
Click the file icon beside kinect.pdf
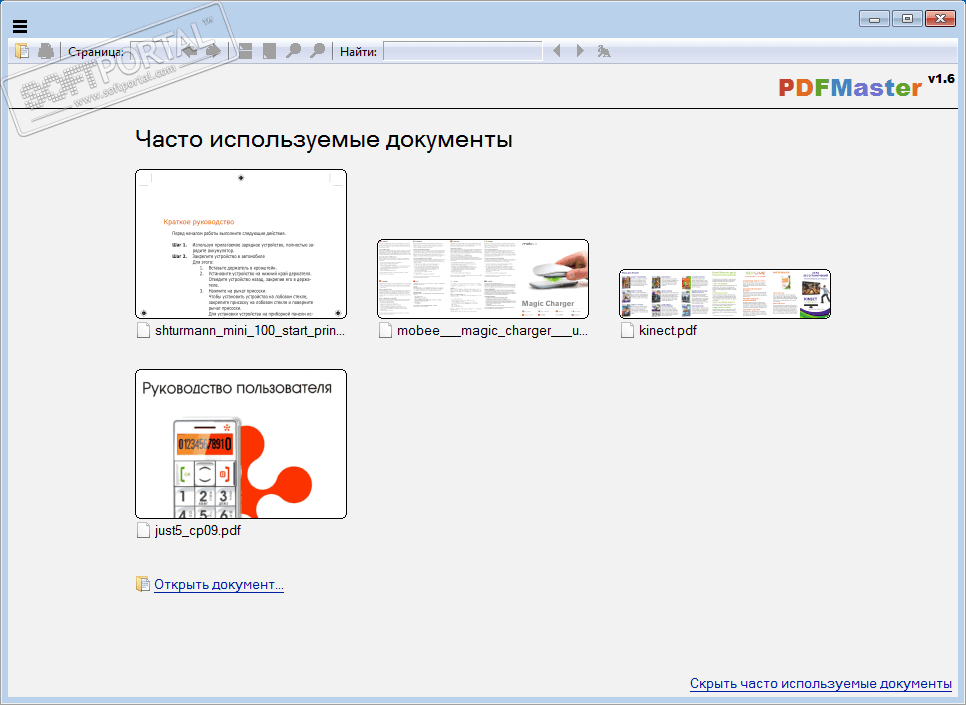pyautogui.click(x=627, y=330)
